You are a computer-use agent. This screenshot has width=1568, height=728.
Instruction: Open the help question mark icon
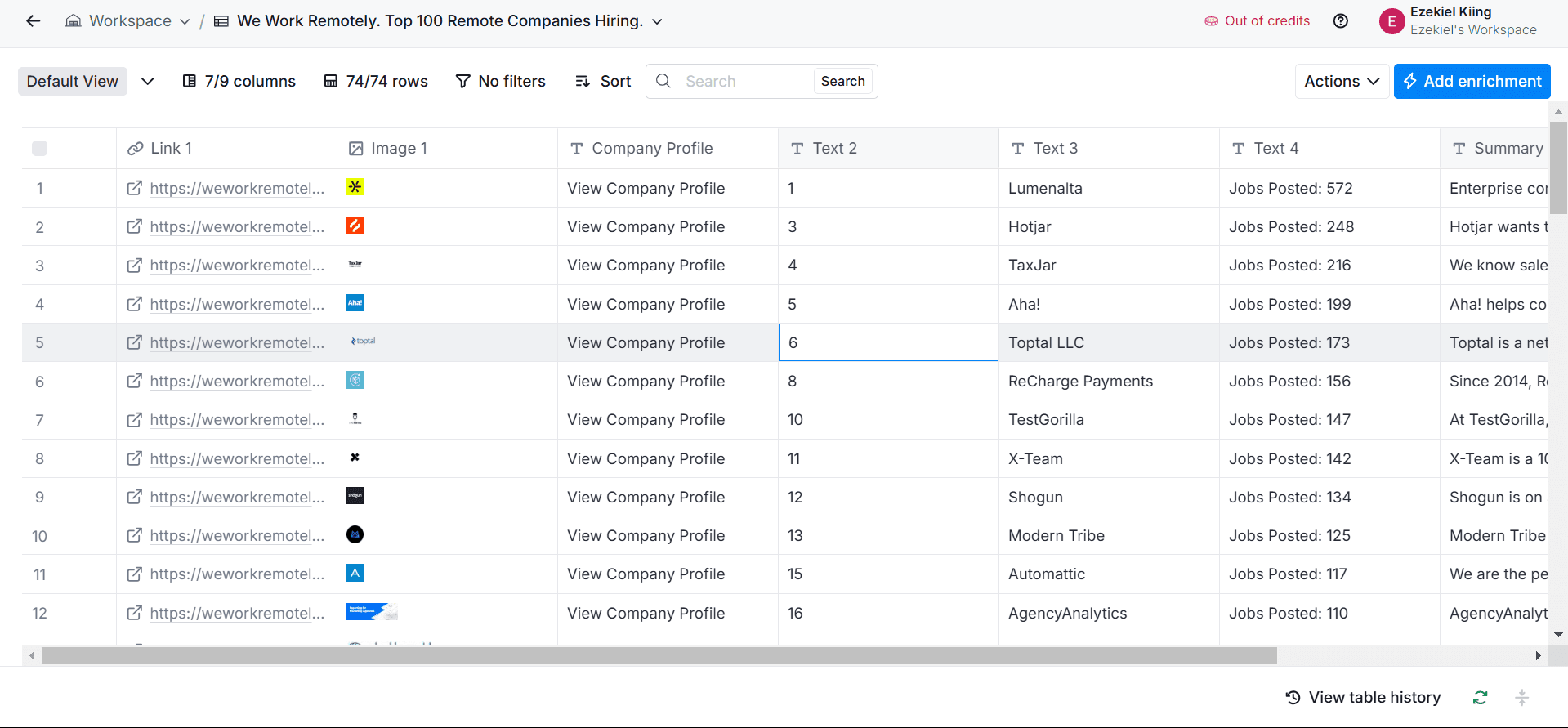coord(1341,21)
